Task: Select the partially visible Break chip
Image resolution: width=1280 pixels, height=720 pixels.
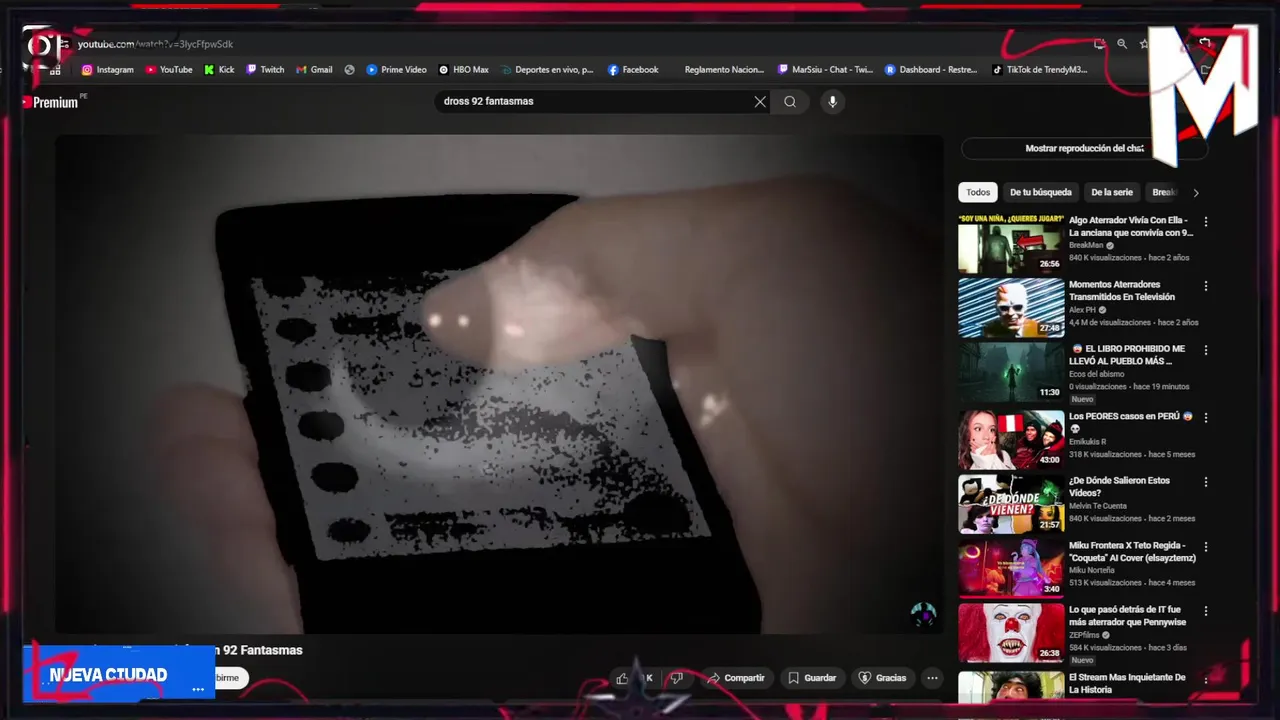Action: (x=1164, y=192)
